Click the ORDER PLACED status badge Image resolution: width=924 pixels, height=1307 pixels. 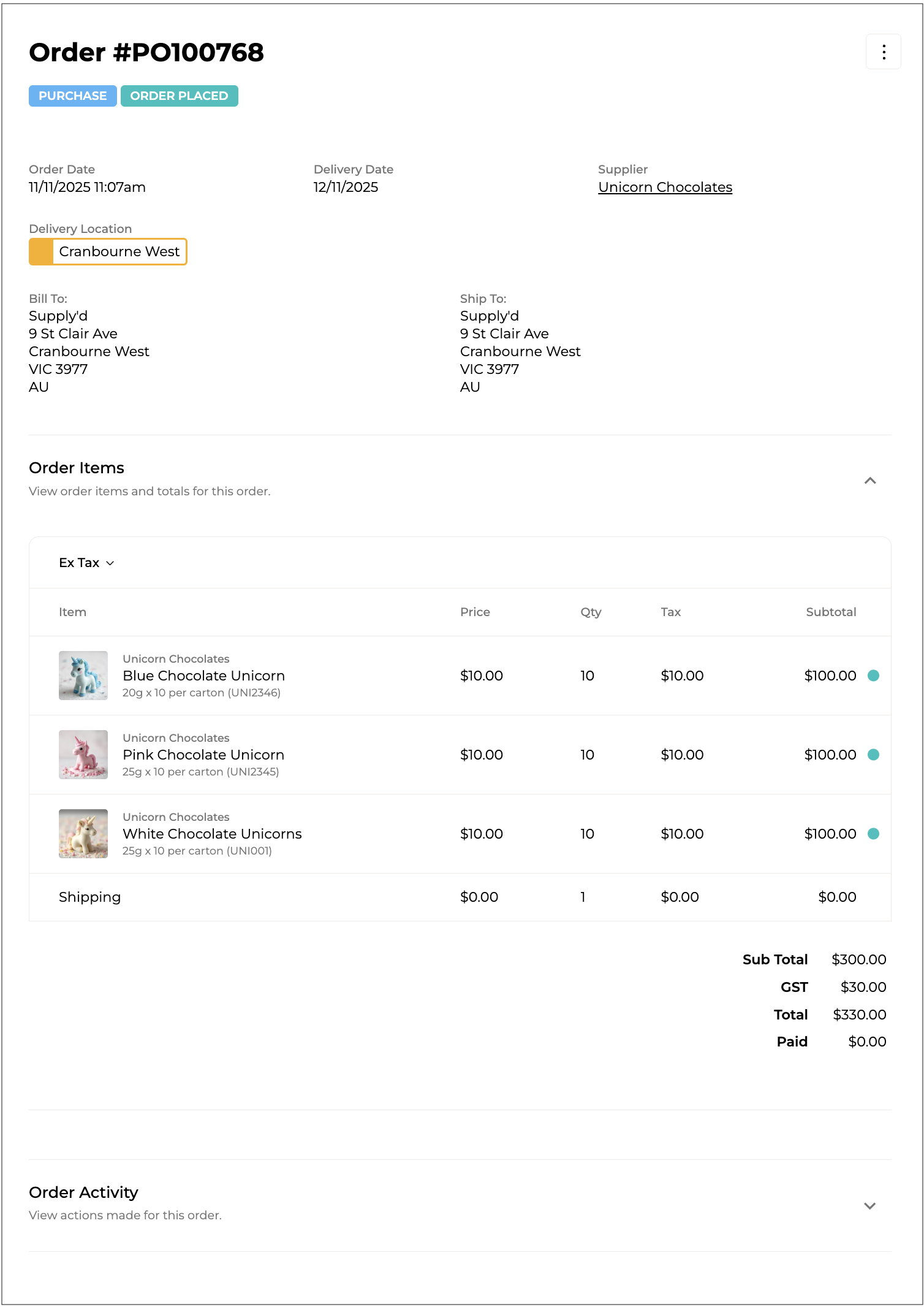click(179, 96)
